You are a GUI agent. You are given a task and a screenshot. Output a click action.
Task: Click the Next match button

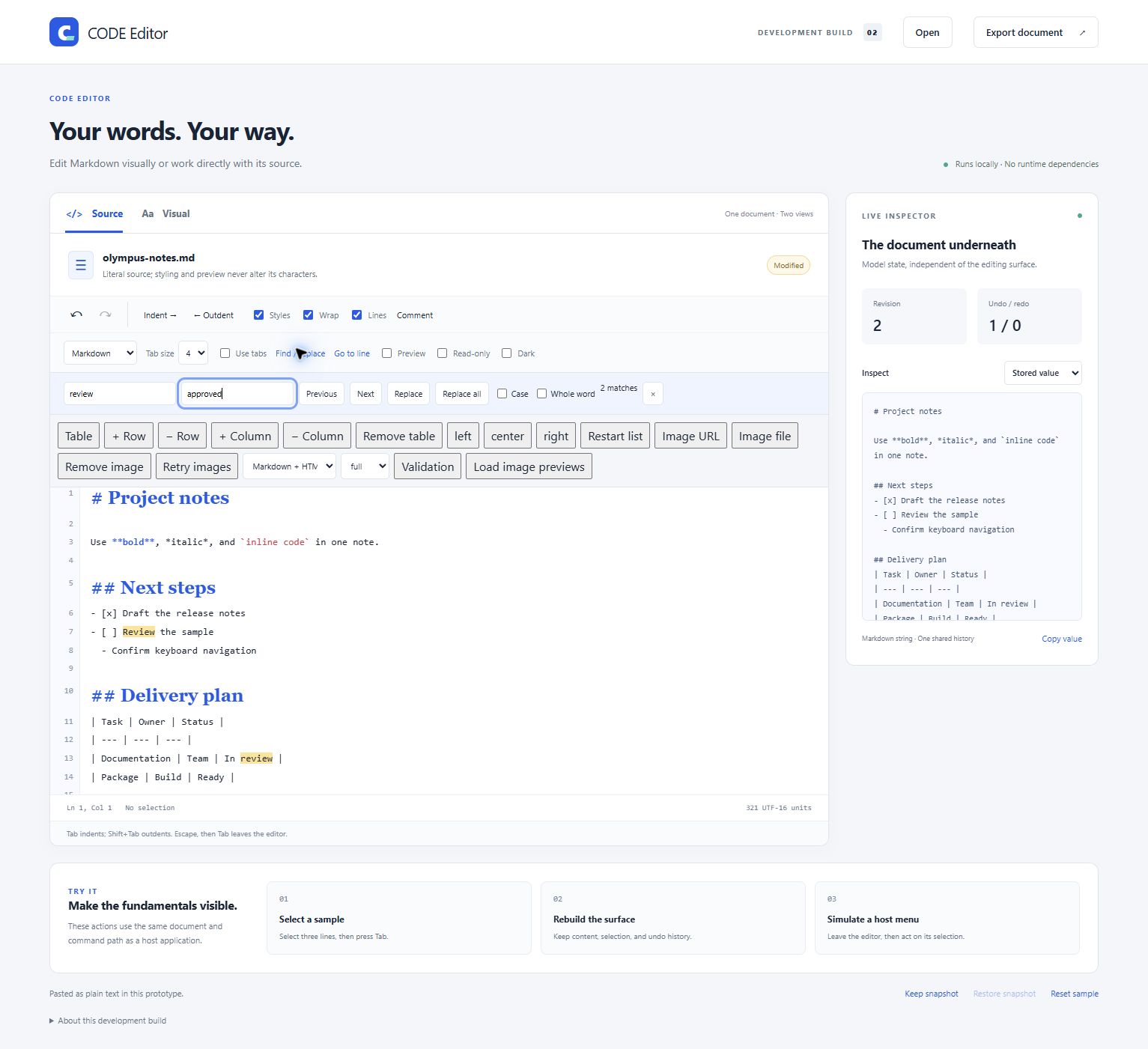[x=365, y=394]
